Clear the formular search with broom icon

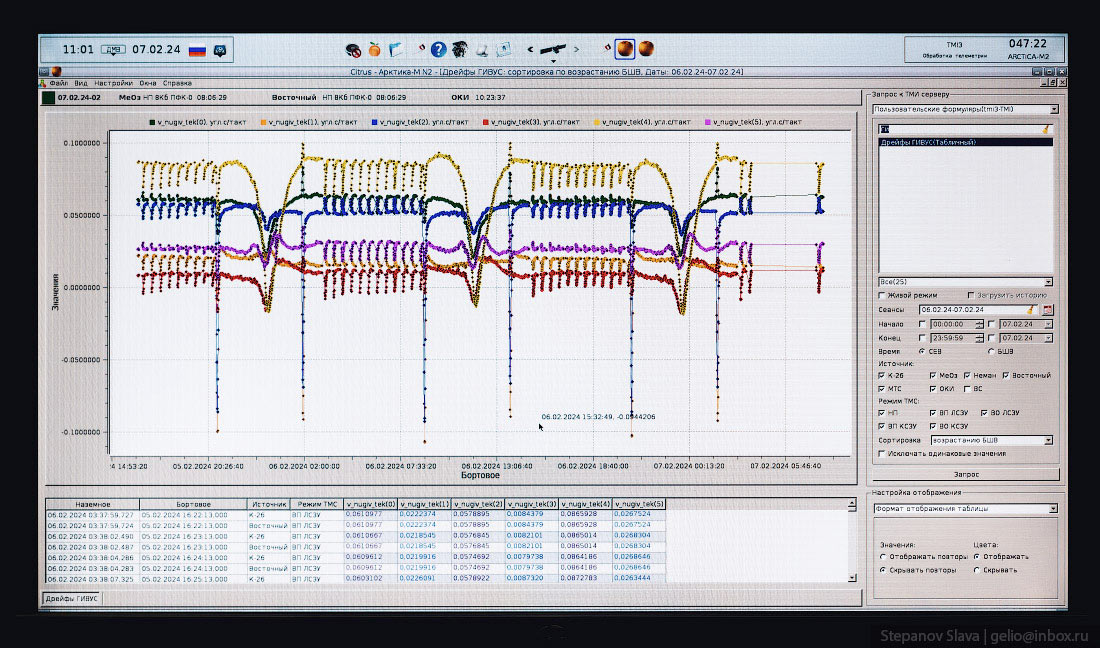(1046, 129)
